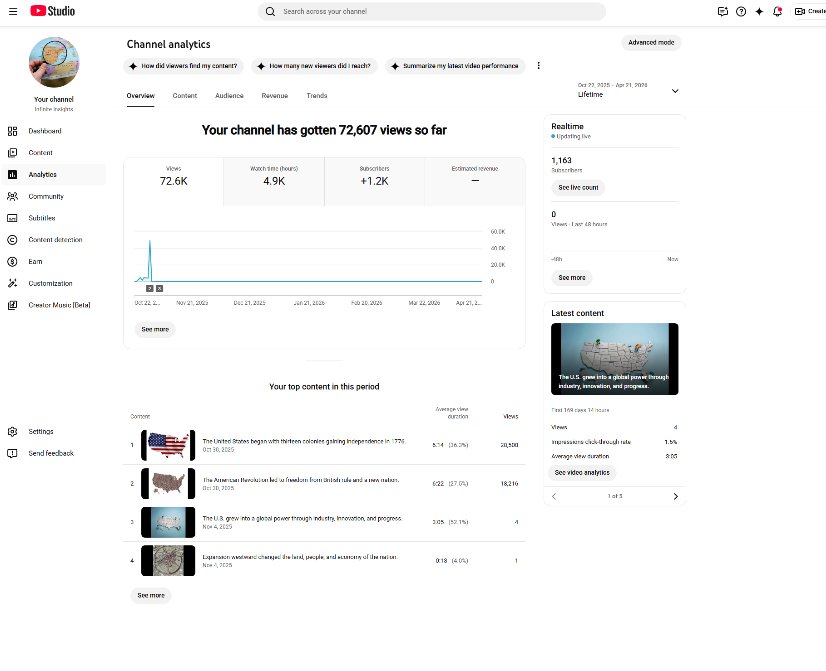Click the 1,163 subscribers count
Screen dimensions: 826x671
point(562,160)
